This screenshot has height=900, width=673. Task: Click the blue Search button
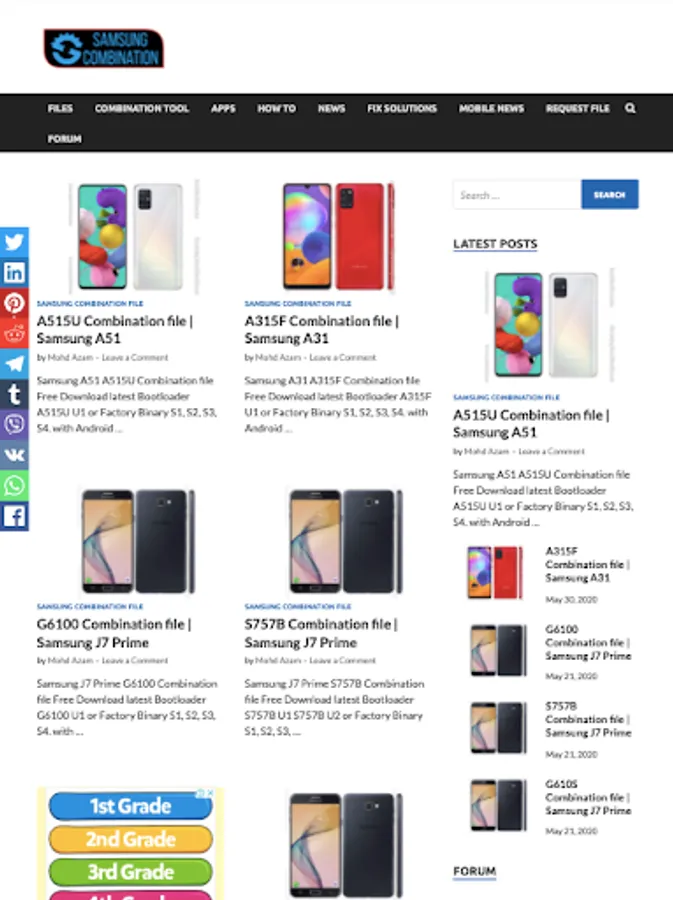609,195
